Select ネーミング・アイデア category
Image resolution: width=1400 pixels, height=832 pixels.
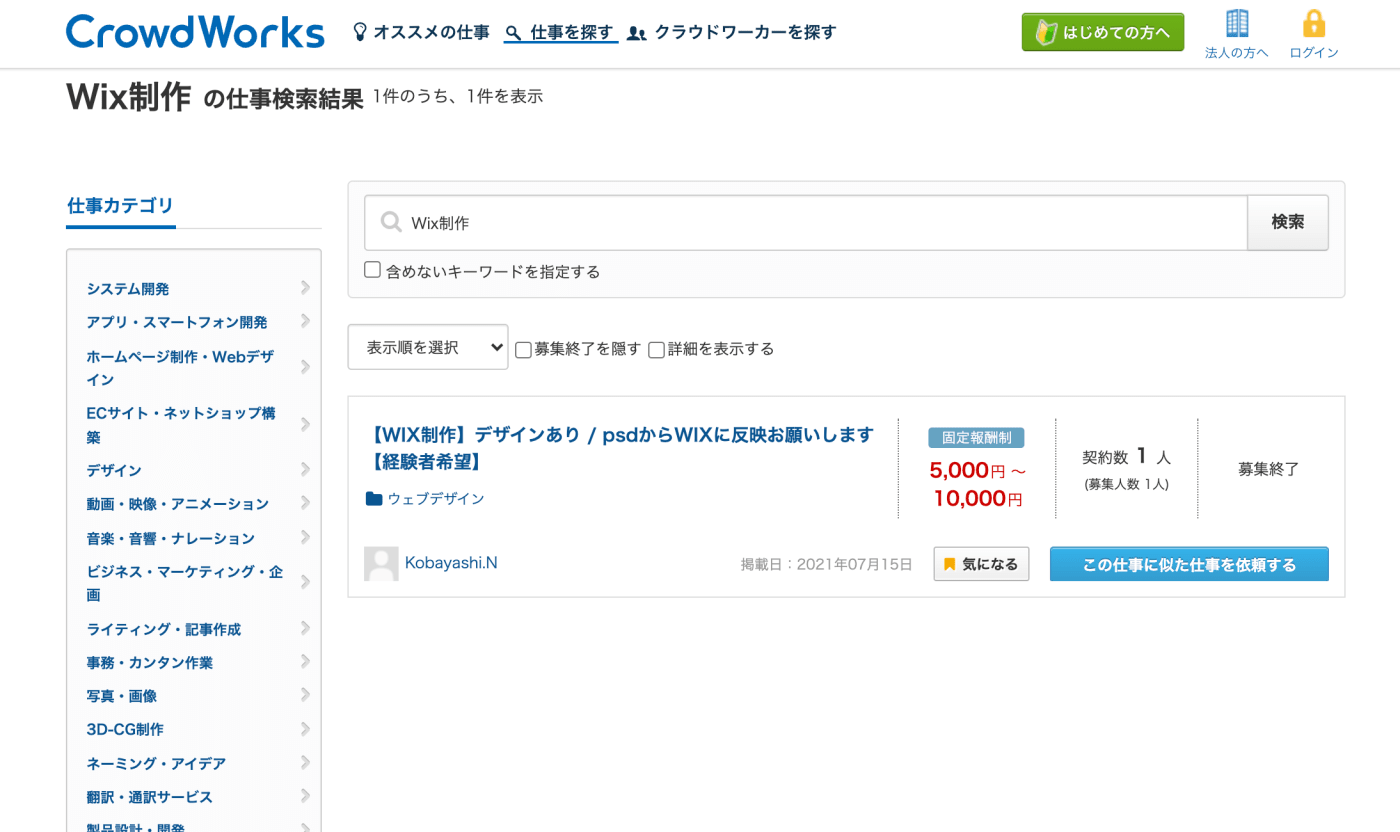tap(156, 763)
